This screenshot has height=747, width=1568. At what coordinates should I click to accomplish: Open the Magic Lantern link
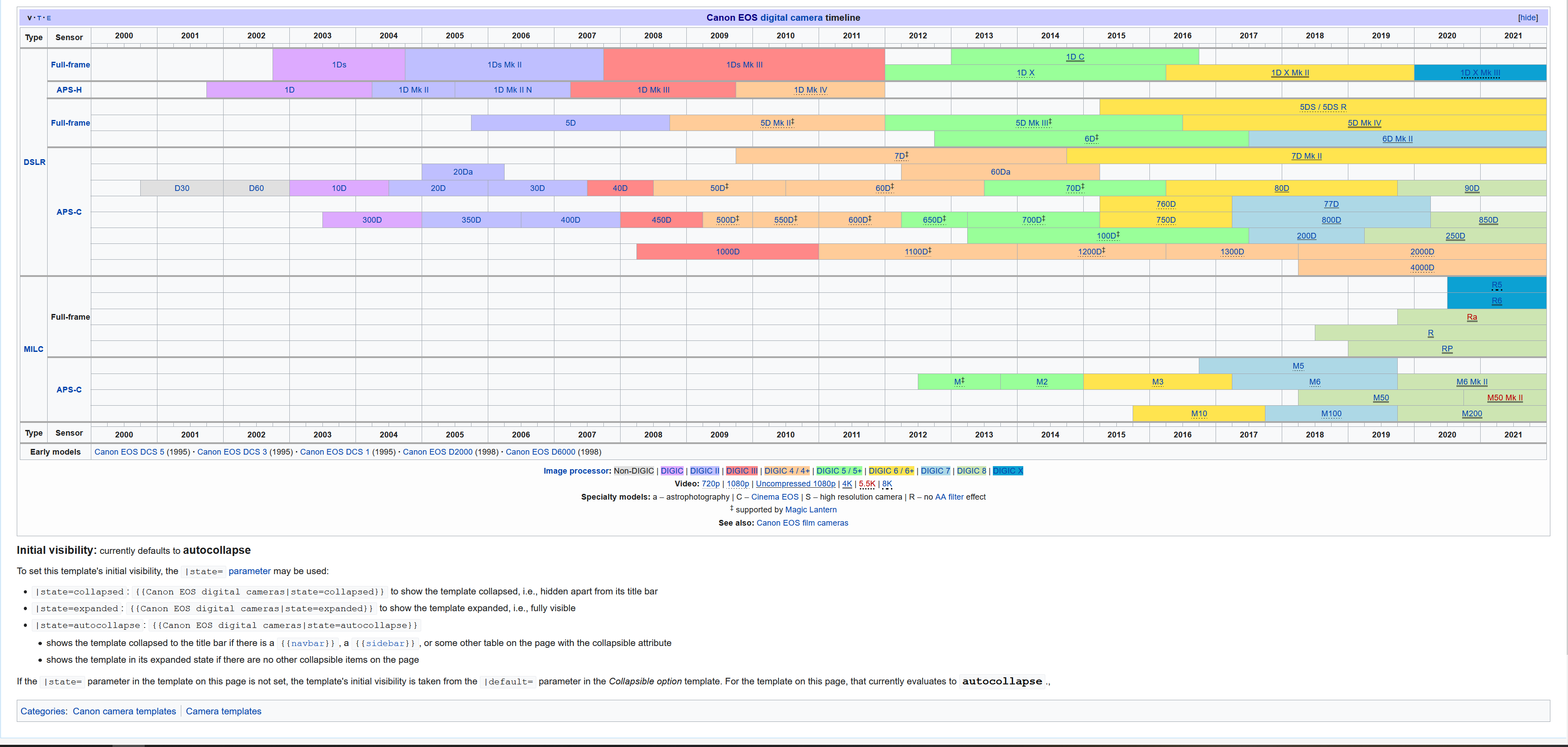click(x=810, y=510)
